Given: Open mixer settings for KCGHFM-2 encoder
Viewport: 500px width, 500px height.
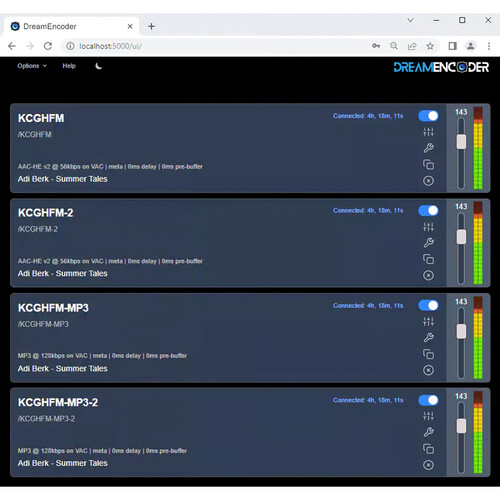Looking at the screenshot, I should 428,227.
